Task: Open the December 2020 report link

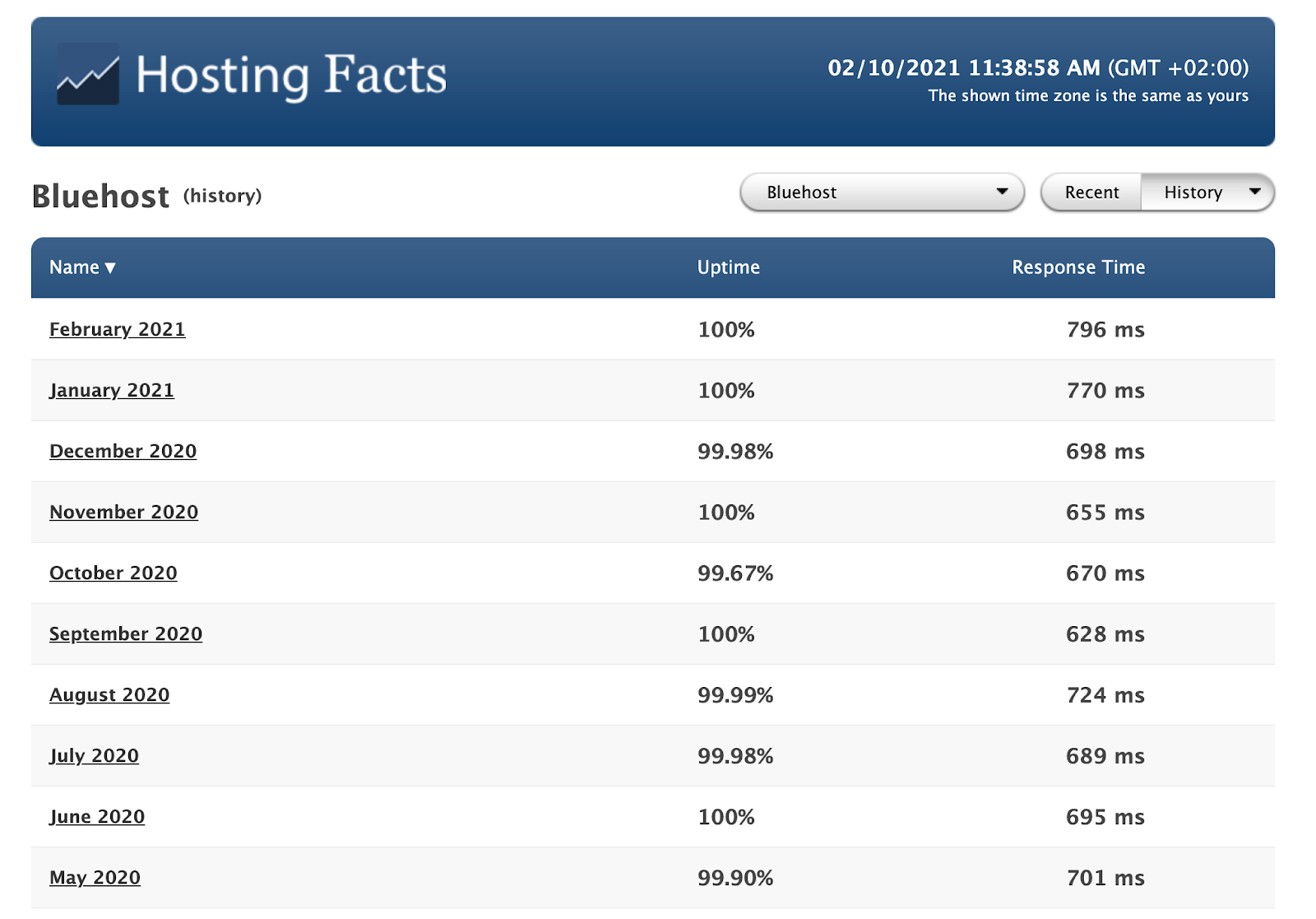Action: [123, 451]
